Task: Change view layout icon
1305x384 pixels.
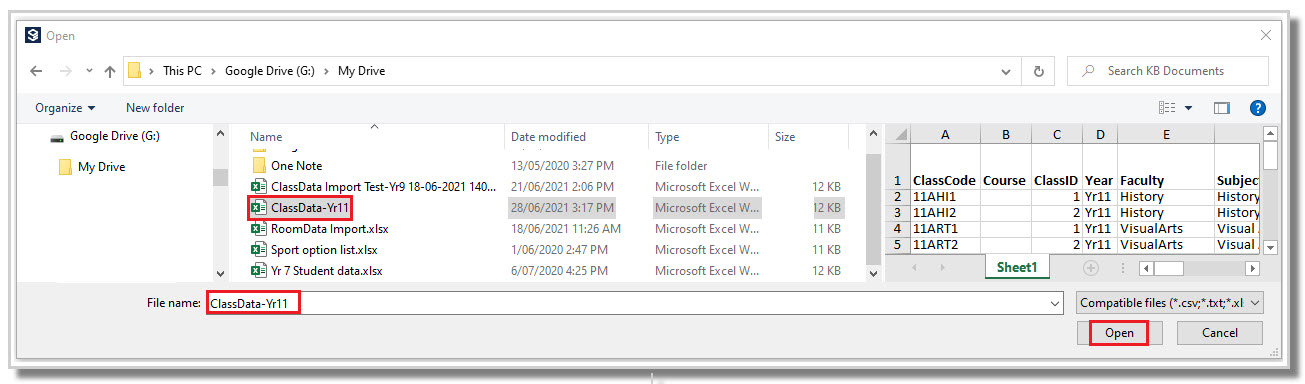Action: pyautogui.click(x=1167, y=108)
